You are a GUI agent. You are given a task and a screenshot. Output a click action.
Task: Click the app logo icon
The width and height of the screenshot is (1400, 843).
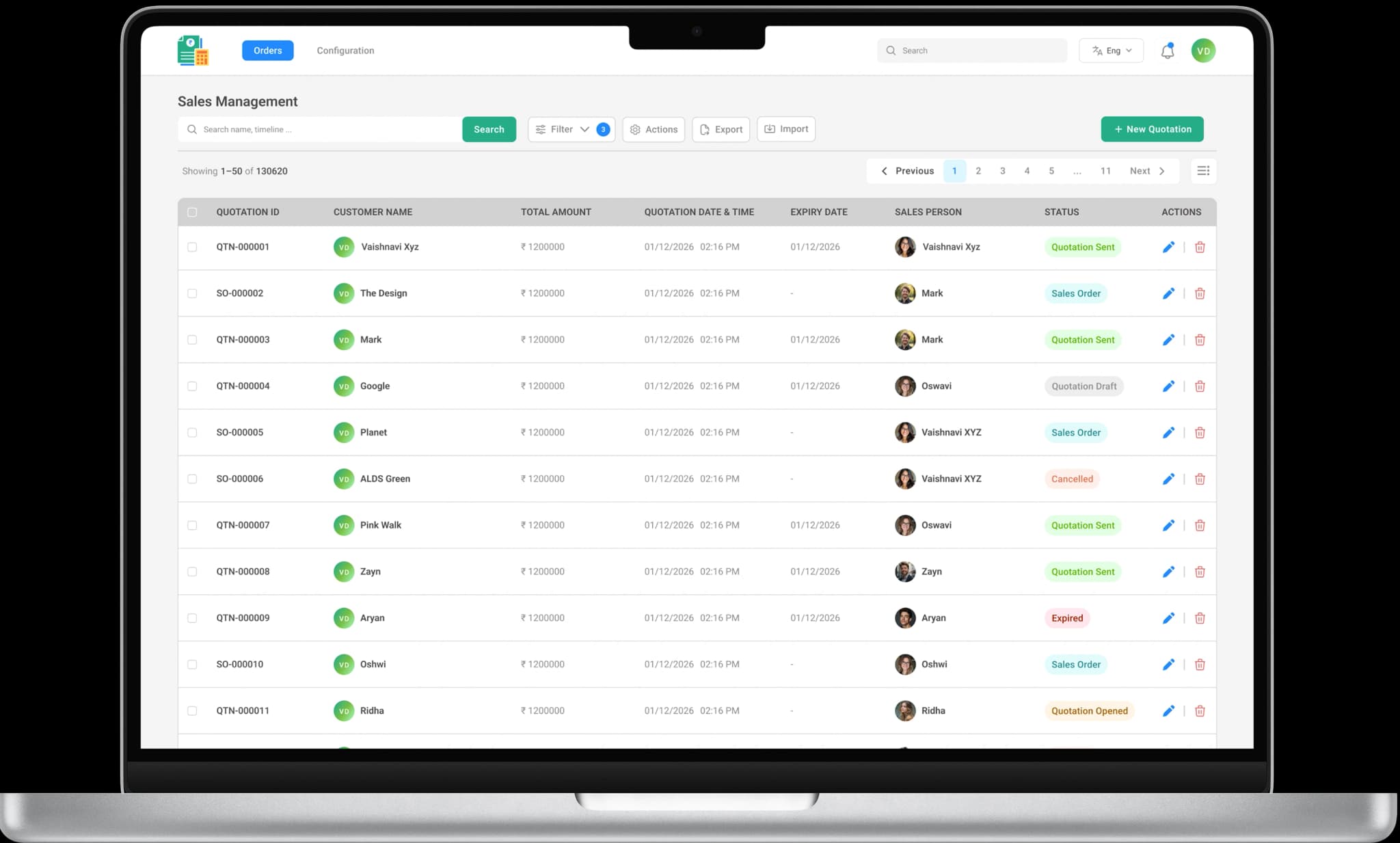[193, 51]
